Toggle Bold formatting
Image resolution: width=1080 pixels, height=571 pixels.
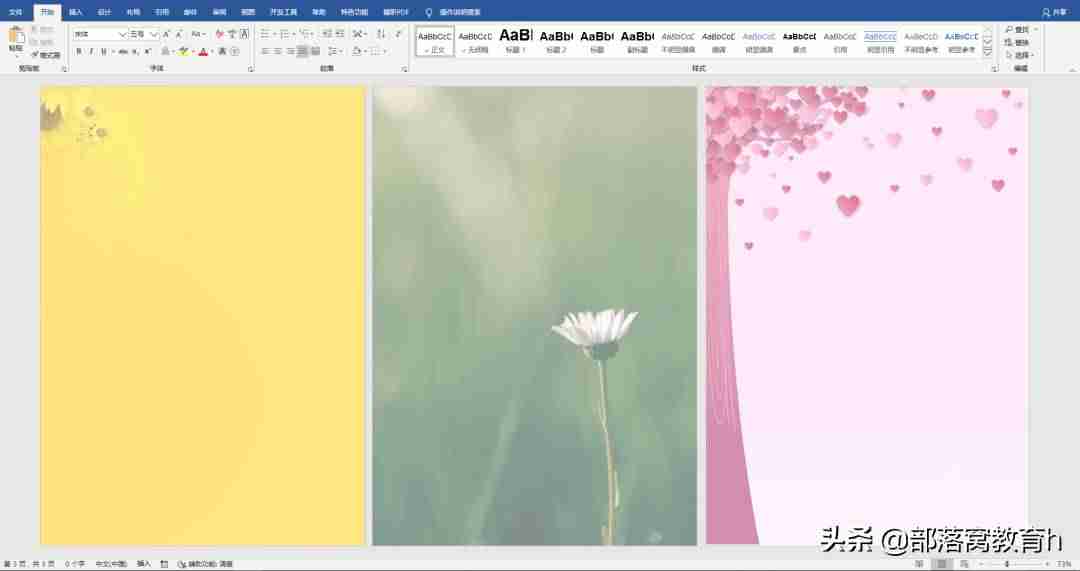[x=79, y=52]
